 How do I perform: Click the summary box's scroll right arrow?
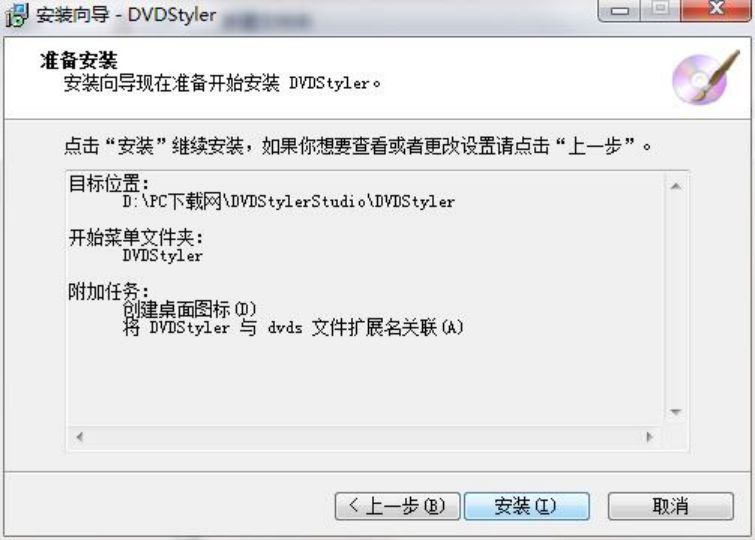tap(650, 437)
